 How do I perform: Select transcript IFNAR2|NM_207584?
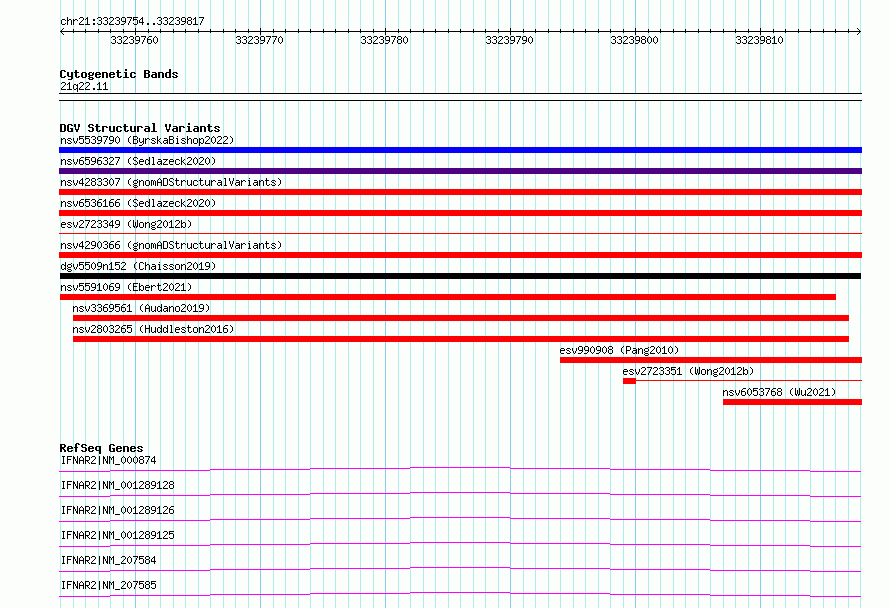pos(108,560)
